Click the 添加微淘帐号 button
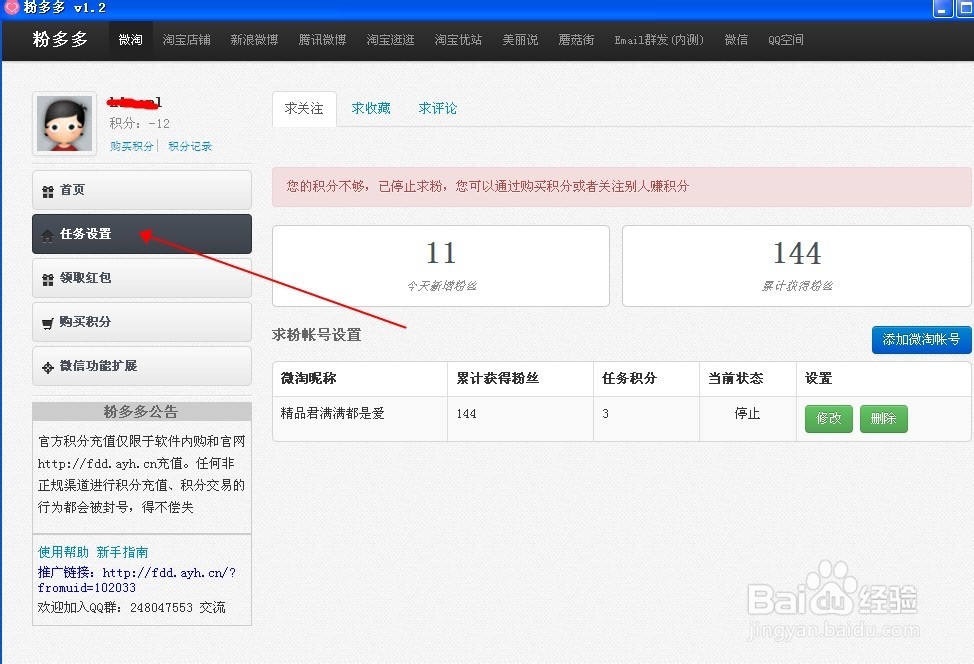 (921, 340)
